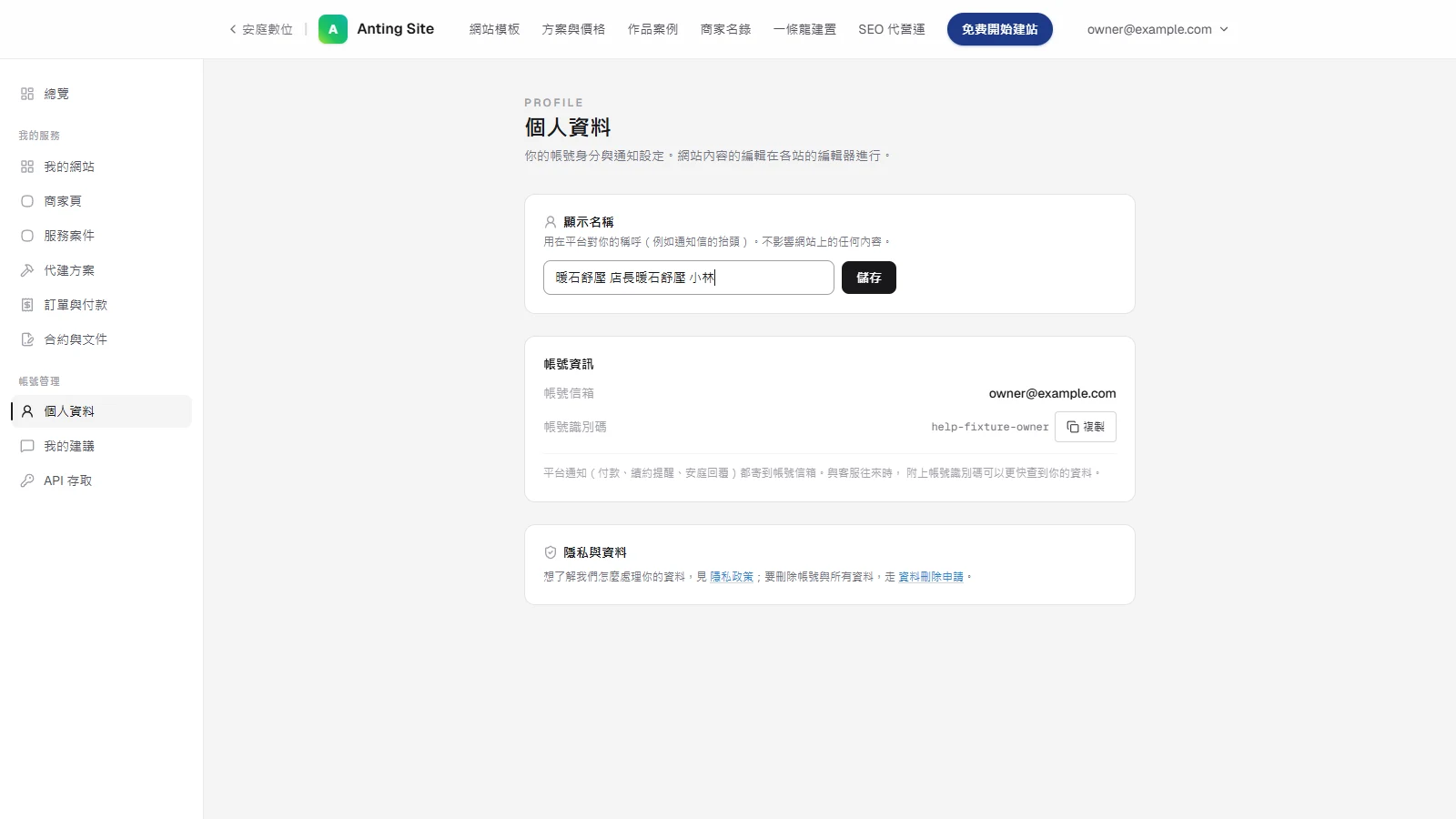Open 方案與價格 in top navigation
The height and width of the screenshot is (819, 1456).
[x=573, y=29]
